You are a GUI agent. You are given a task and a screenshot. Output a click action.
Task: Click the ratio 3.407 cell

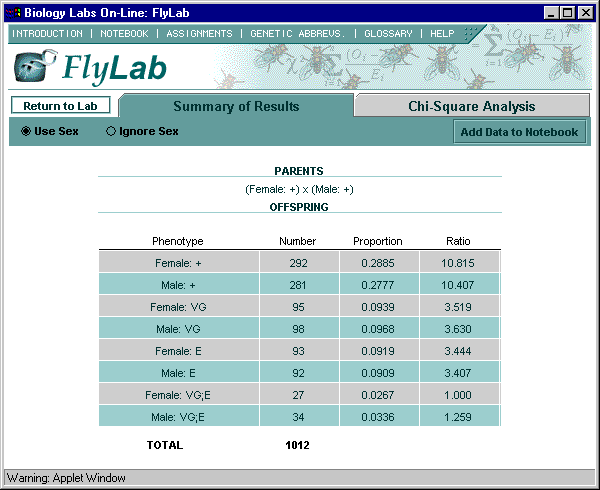tap(460, 373)
